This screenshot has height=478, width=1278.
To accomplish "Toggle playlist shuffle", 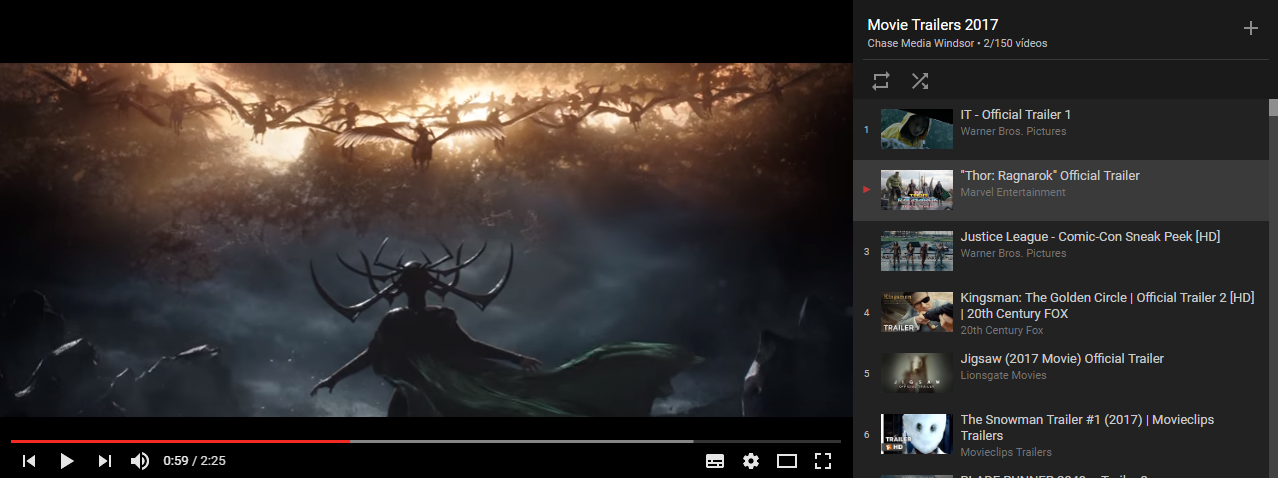I will pyautogui.click(x=920, y=81).
